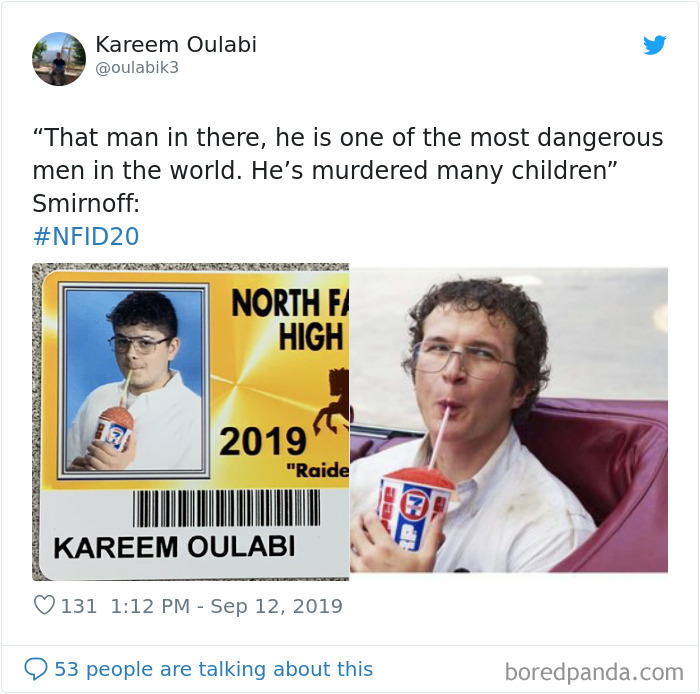Open Kareem Oulabi's profile avatar picture
The height and width of the screenshot is (694, 700).
59,58
